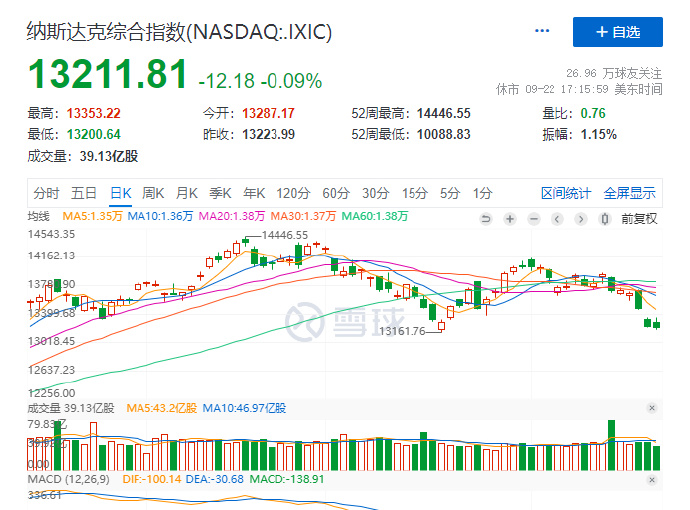This screenshot has width=690, height=510.
Task: Click the DIF:-100.14 value
Action: tap(152, 479)
